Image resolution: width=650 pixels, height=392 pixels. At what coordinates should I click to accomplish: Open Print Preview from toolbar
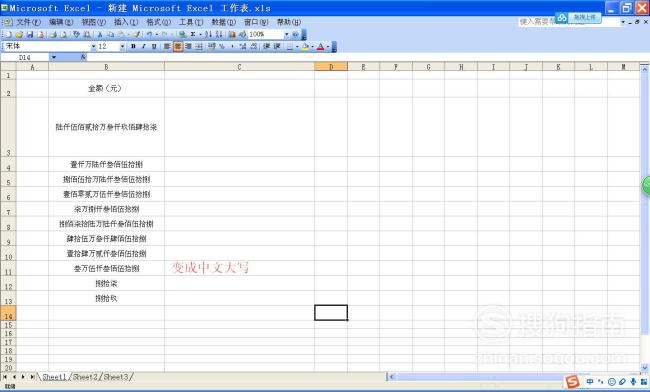[63, 34]
